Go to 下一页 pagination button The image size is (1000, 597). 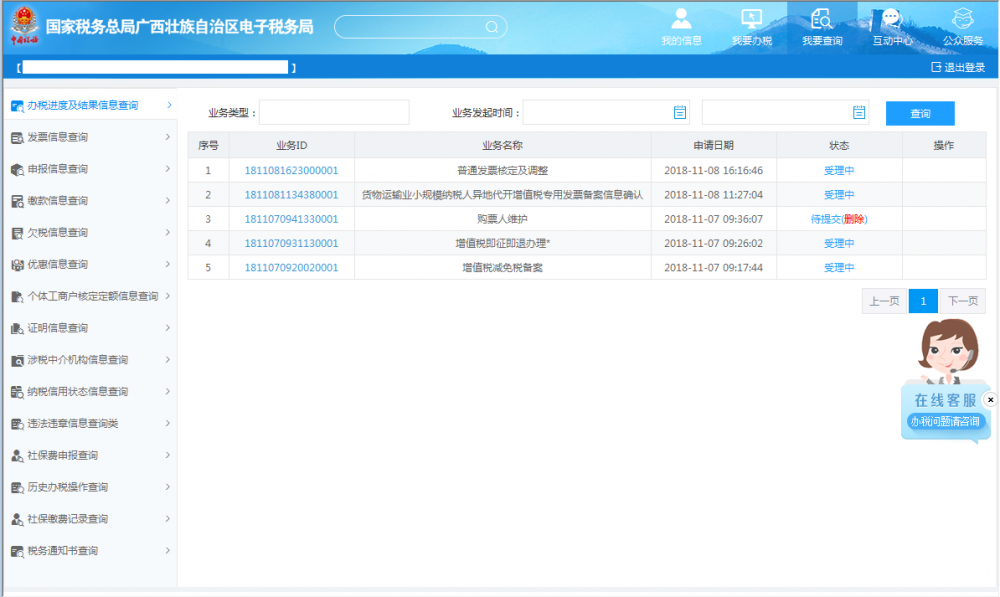[x=962, y=301]
